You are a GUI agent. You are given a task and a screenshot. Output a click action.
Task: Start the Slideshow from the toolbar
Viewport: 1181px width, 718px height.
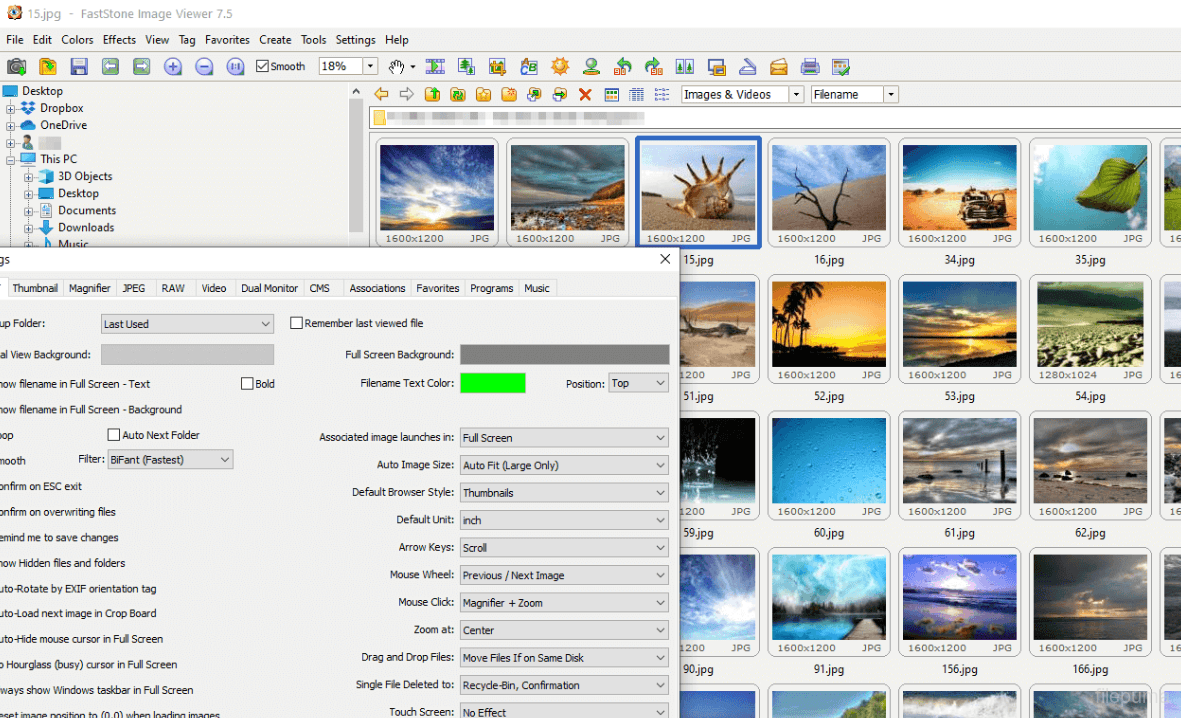436,67
